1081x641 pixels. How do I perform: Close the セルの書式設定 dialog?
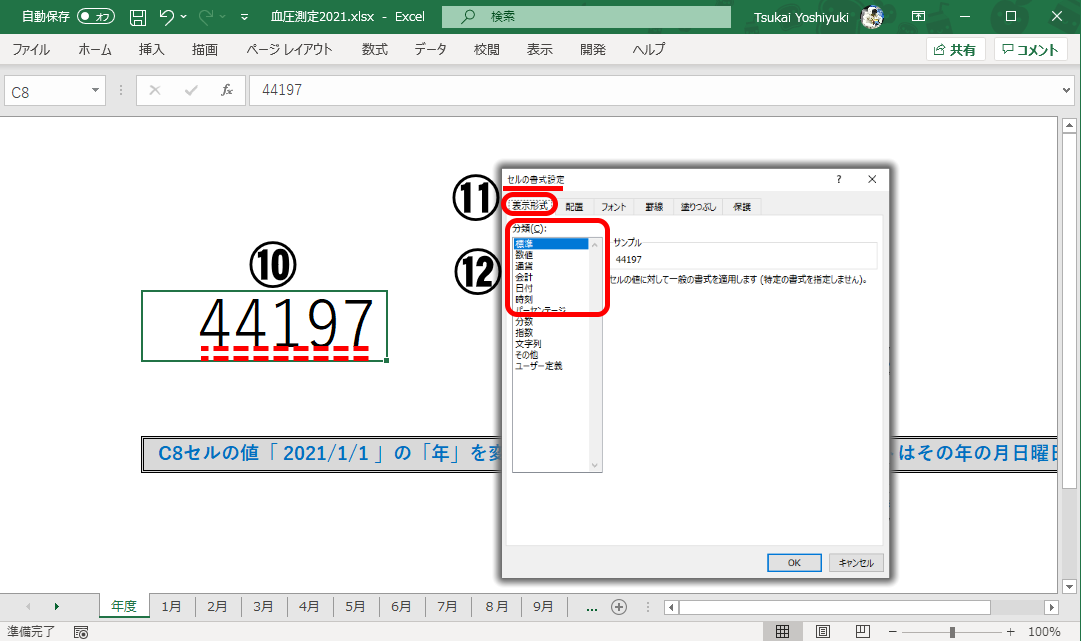click(872, 179)
